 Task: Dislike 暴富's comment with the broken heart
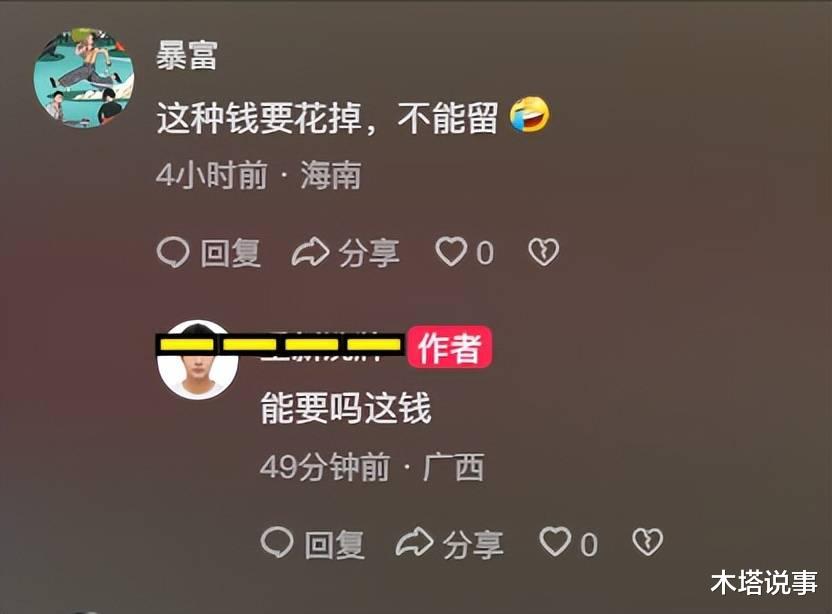[544, 252]
